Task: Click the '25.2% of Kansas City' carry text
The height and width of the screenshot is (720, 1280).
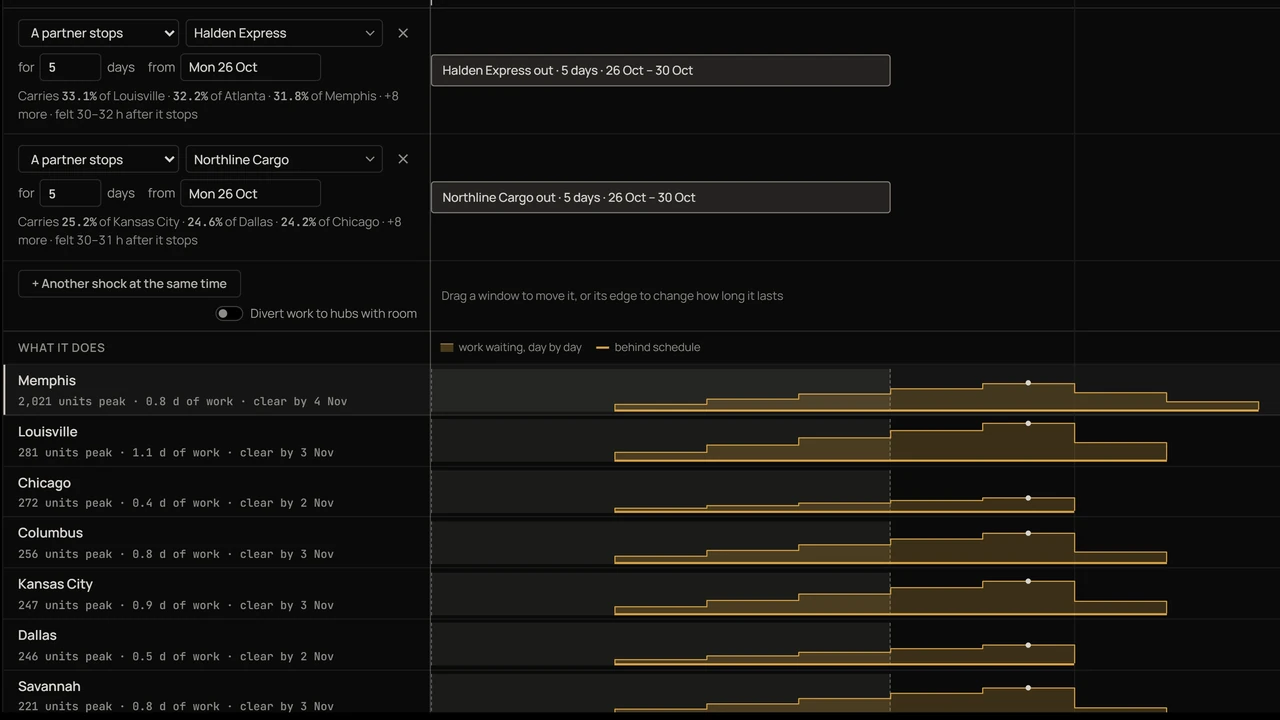Action: [x=121, y=222]
